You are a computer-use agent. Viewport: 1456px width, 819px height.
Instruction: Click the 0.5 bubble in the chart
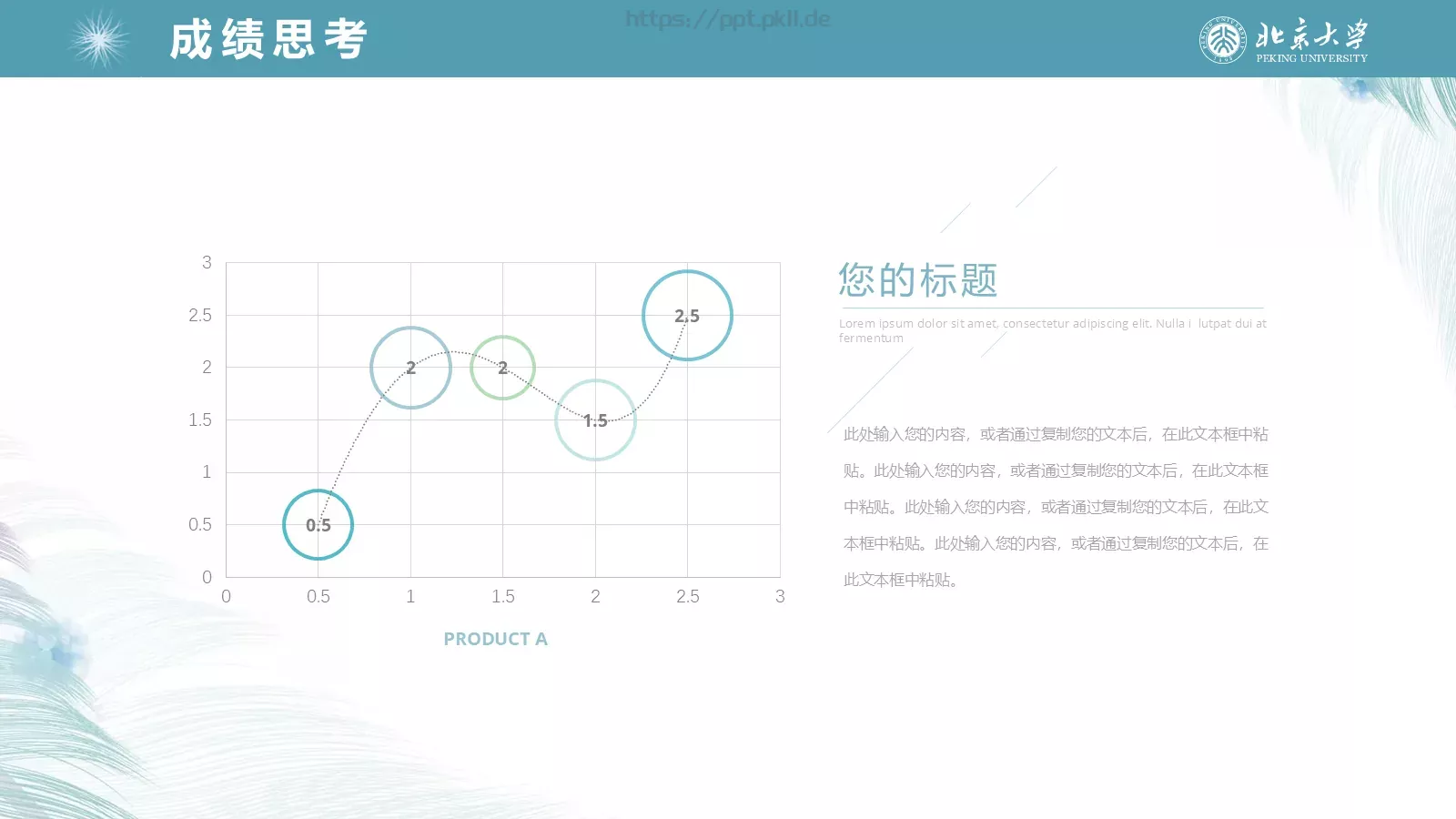click(318, 525)
